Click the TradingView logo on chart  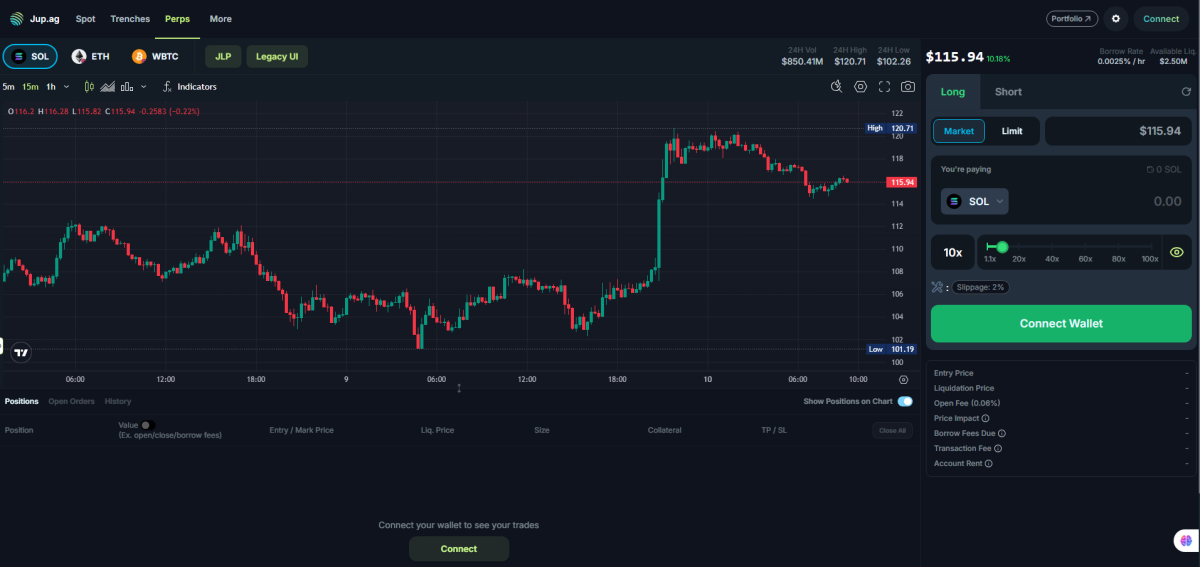point(20,352)
